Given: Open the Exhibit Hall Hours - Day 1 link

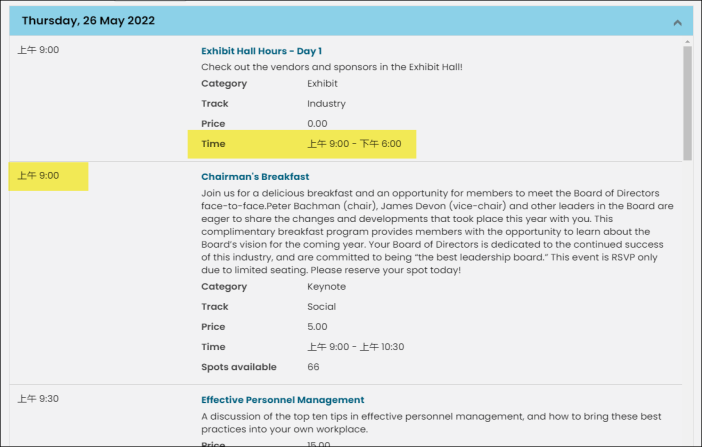Looking at the screenshot, I should click(261, 50).
